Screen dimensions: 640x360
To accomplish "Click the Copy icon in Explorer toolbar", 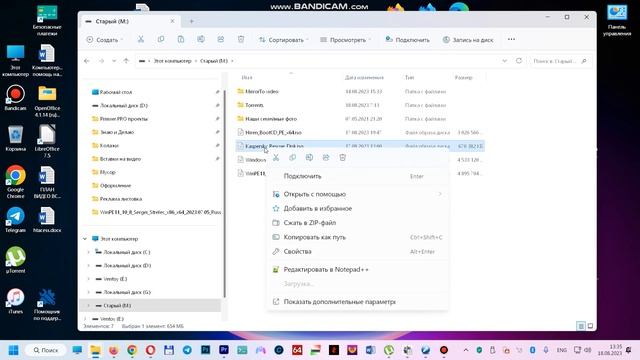I will point(161,40).
